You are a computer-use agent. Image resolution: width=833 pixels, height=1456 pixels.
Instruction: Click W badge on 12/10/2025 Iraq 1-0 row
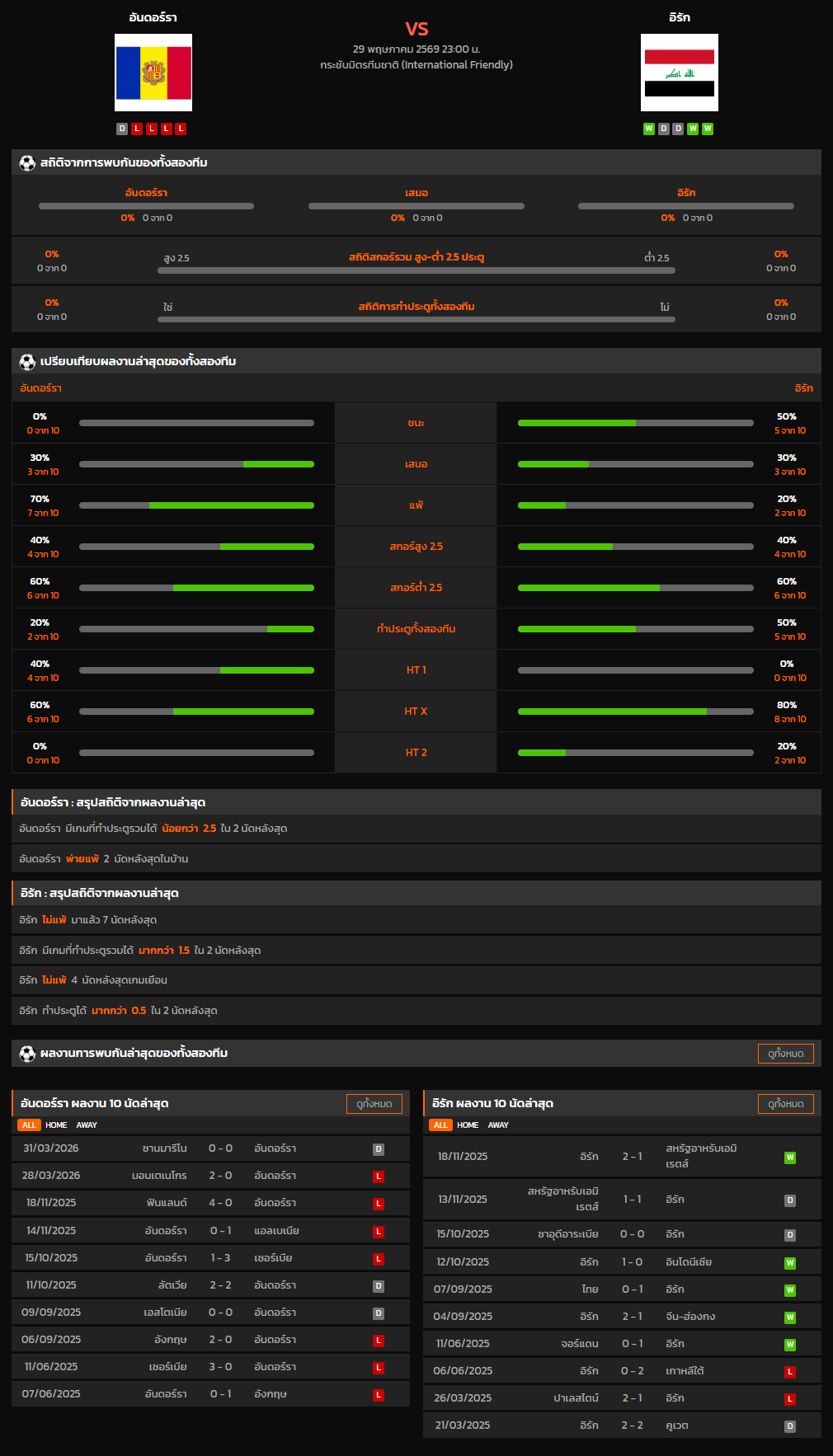click(790, 1263)
